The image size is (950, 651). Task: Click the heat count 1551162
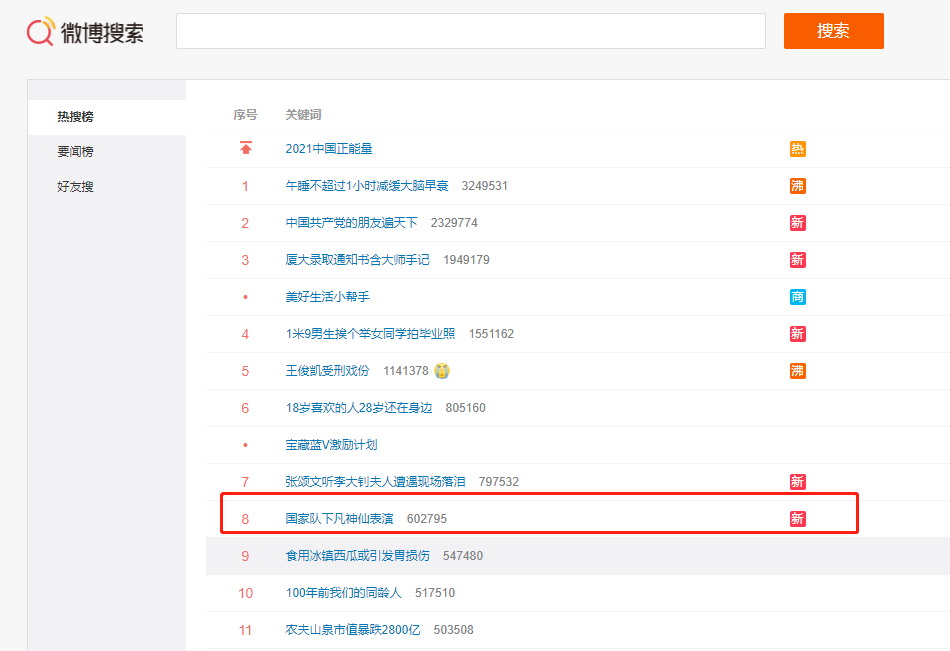click(x=491, y=334)
